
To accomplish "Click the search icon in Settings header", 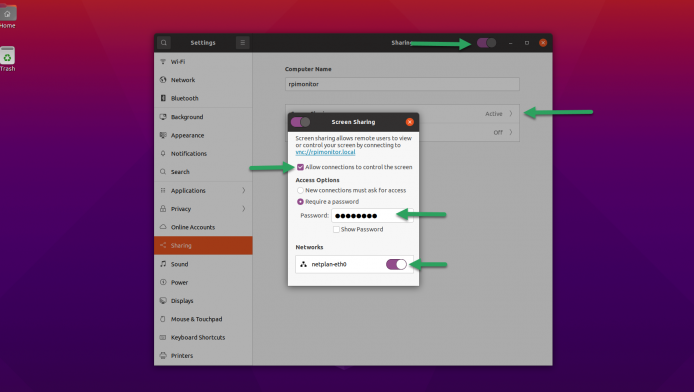I will tap(164, 42).
